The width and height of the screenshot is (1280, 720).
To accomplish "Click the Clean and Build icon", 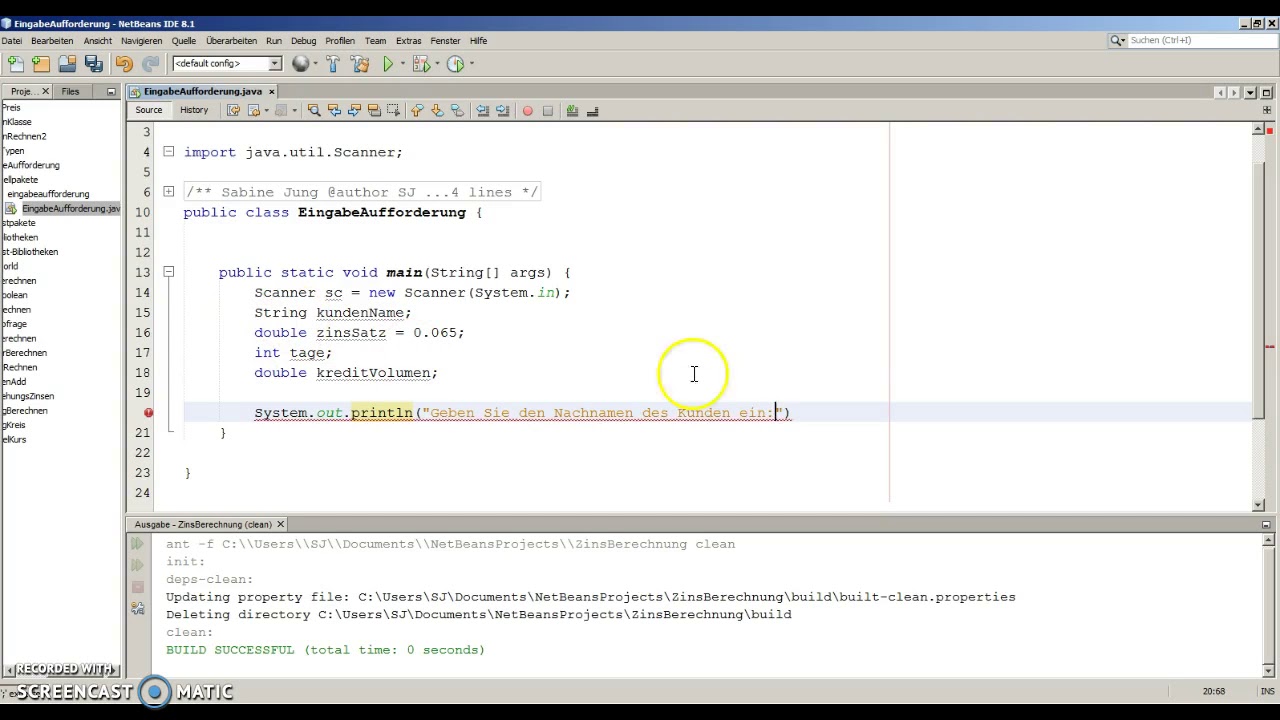I will (360, 64).
